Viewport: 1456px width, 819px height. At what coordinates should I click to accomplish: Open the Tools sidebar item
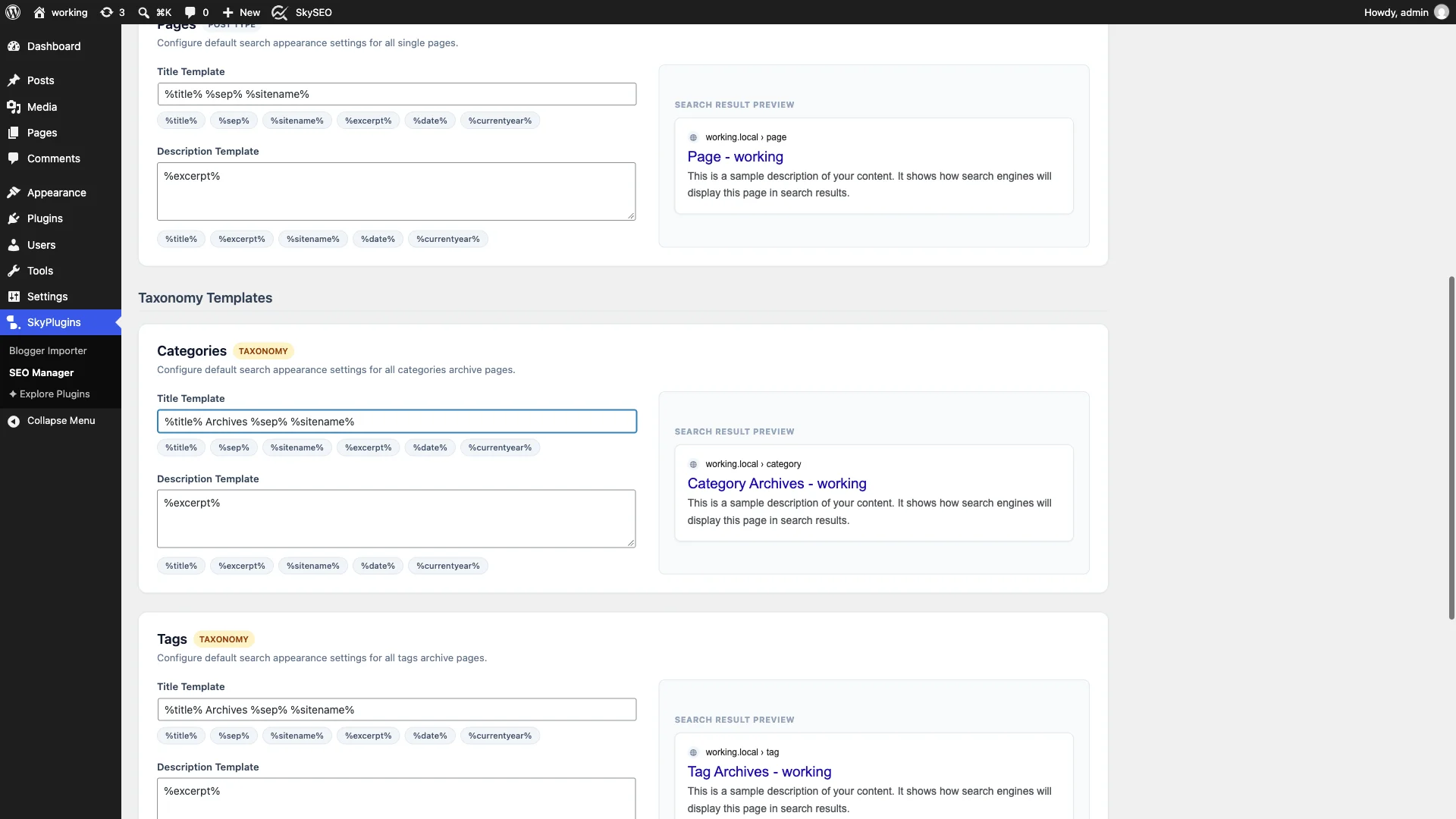pos(61,271)
